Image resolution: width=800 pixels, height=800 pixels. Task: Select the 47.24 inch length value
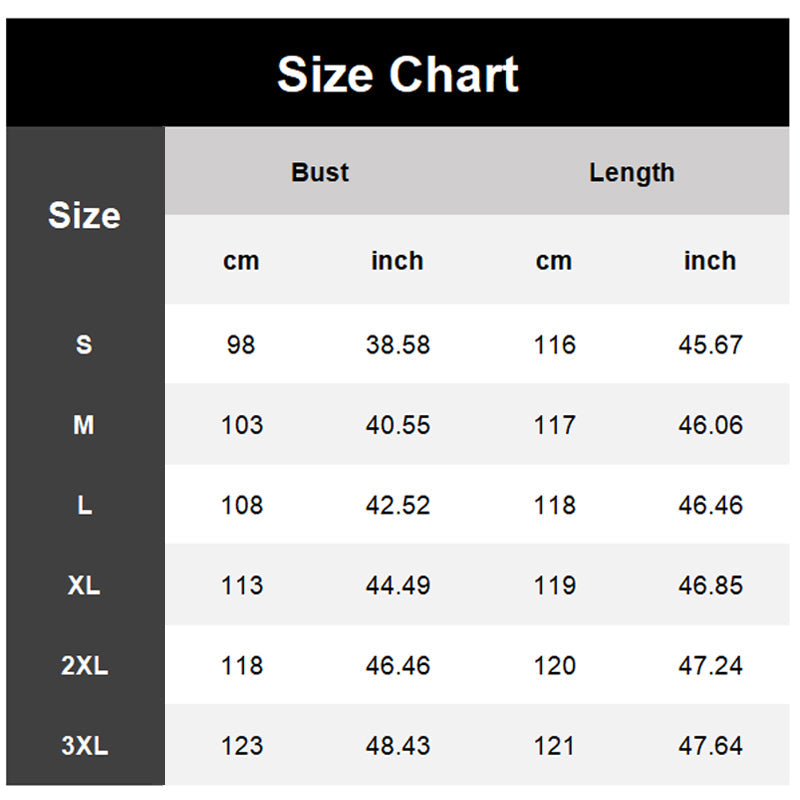[710, 665]
